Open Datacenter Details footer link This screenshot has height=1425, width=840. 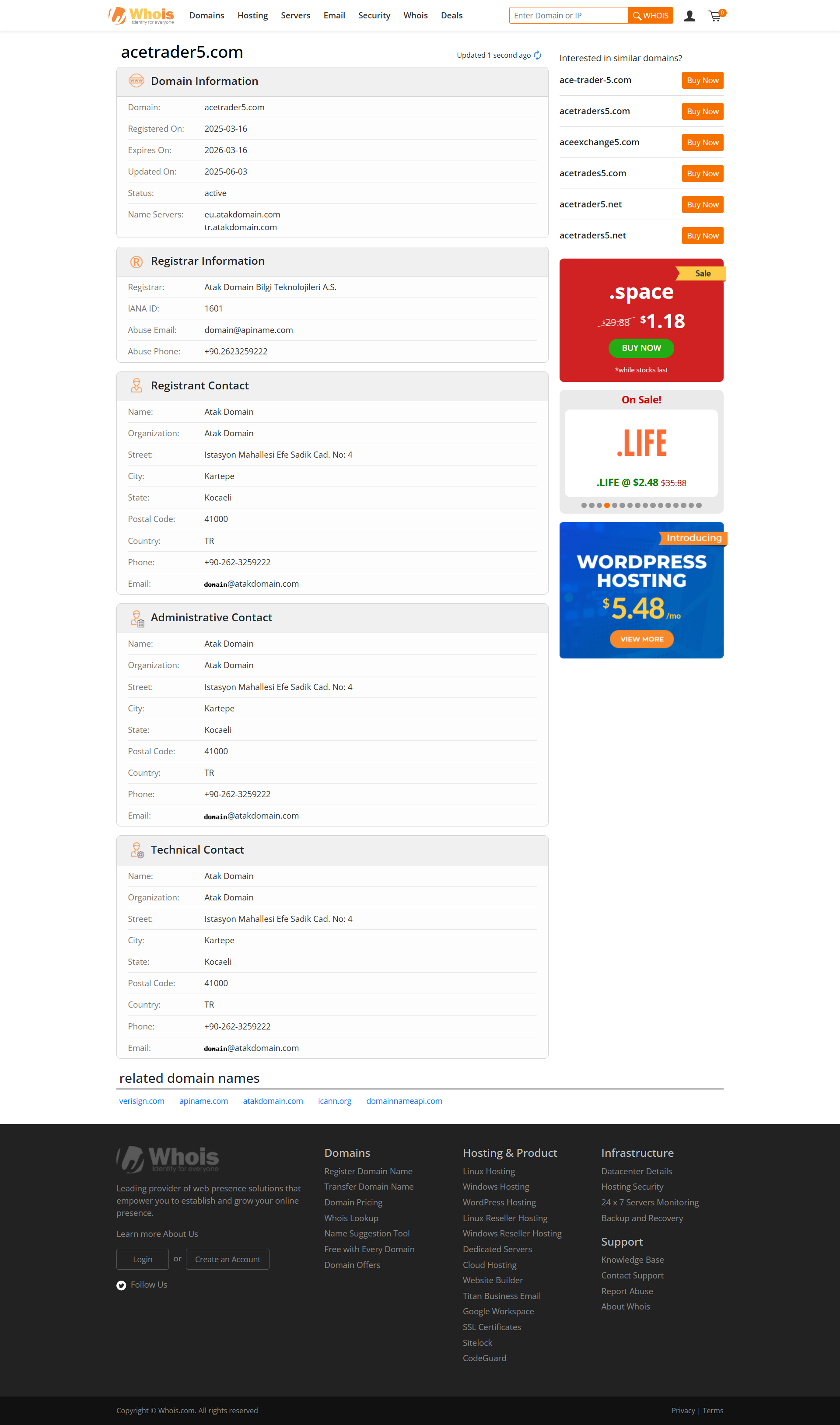point(637,1171)
